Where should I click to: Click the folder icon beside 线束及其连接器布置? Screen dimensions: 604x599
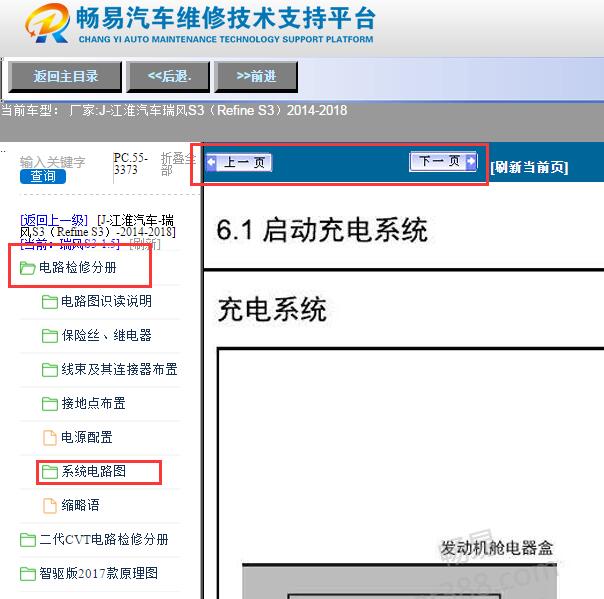click(x=50, y=369)
